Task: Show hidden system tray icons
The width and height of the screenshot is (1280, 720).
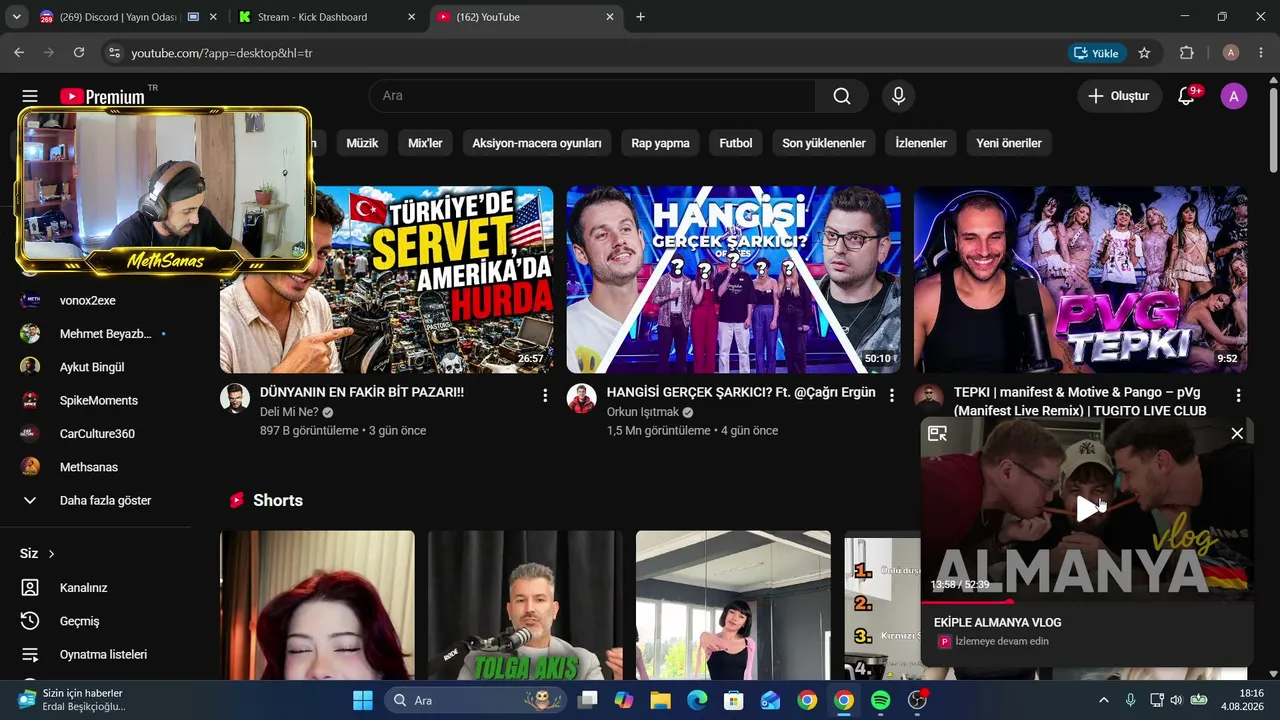Action: (x=1103, y=700)
